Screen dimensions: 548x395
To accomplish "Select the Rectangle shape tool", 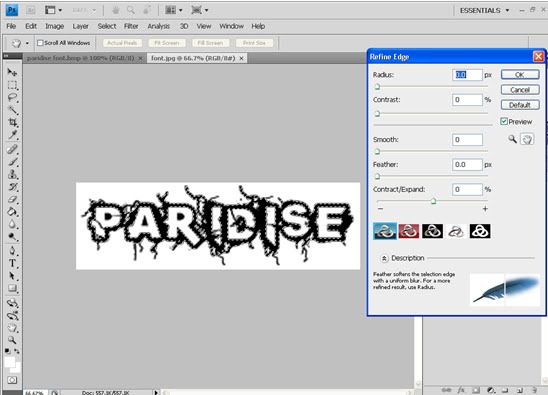I will point(12,288).
